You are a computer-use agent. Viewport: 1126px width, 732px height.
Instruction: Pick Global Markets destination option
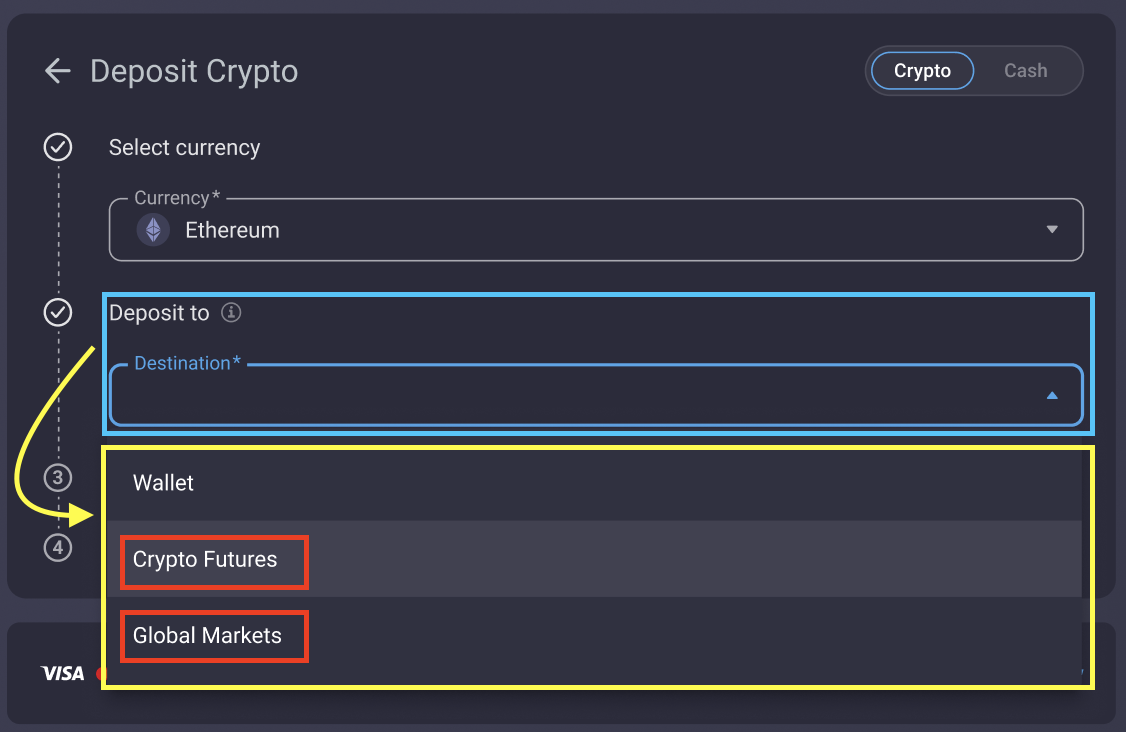(207, 636)
